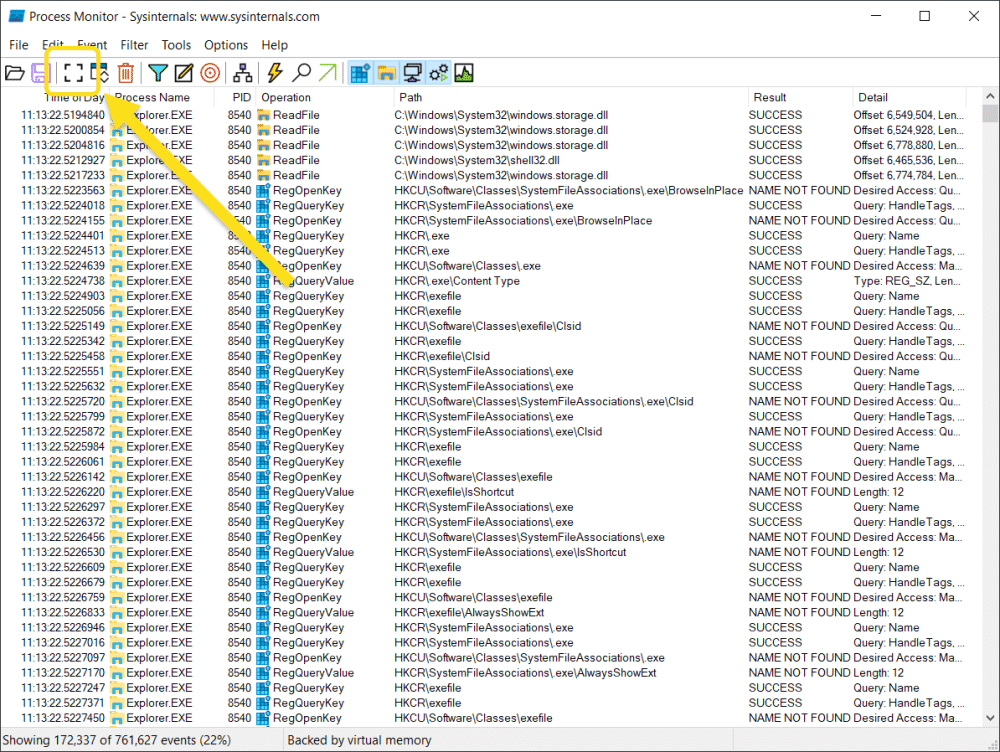
Task: Select path HKCR\SystemFileAssociations\.exe\IsShortcut
Action: pos(510,552)
